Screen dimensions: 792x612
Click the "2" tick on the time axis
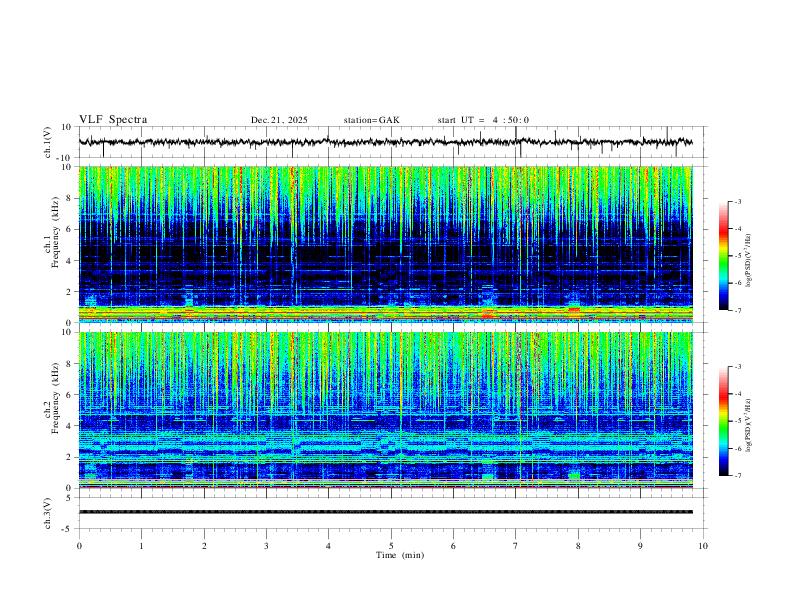pyautogui.click(x=204, y=546)
